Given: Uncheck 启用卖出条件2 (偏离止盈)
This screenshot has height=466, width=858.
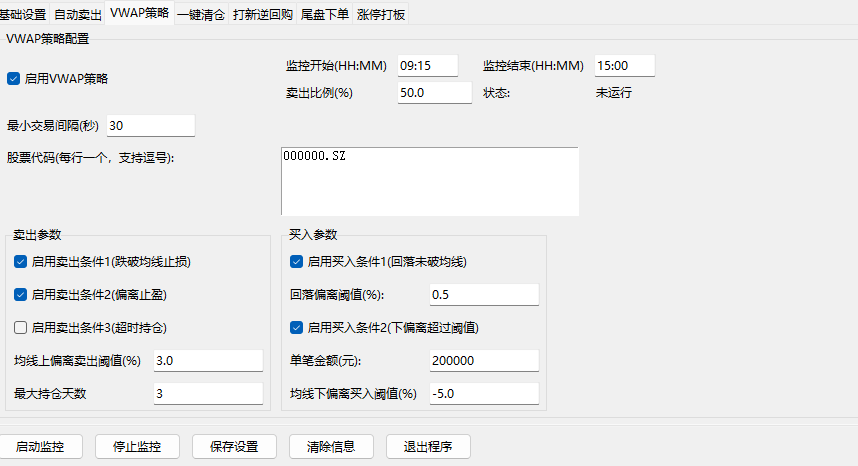Looking at the screenshot, I should click(21, 295).
